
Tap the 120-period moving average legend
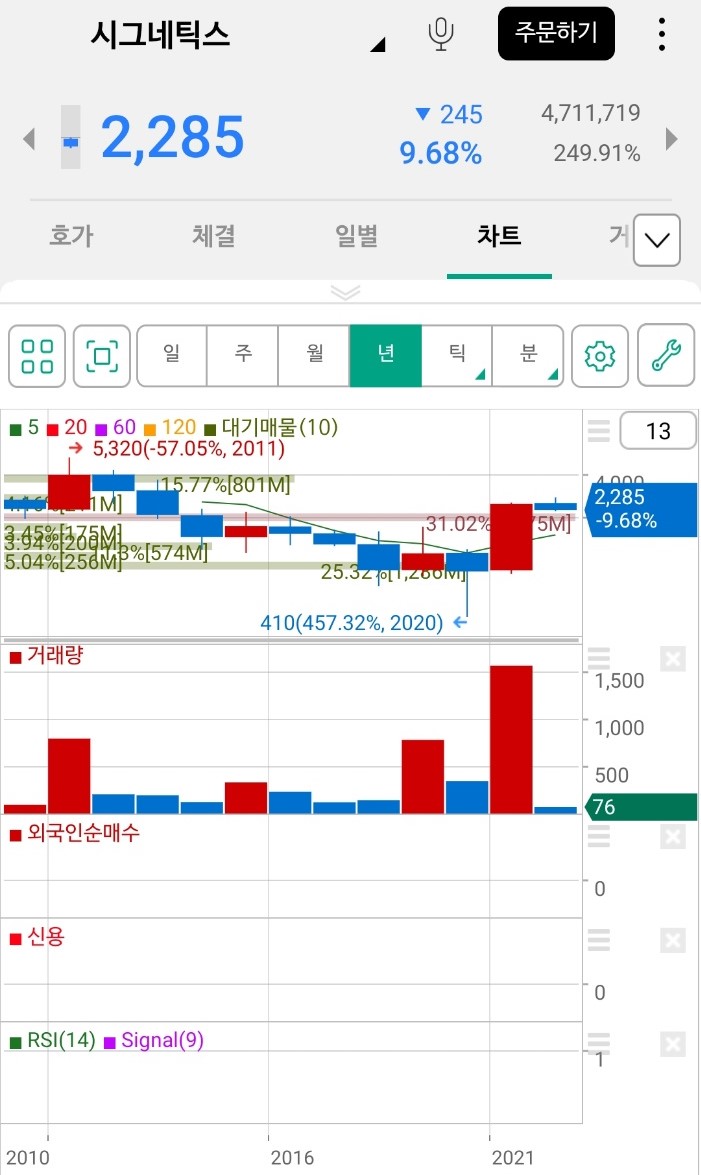170,428
